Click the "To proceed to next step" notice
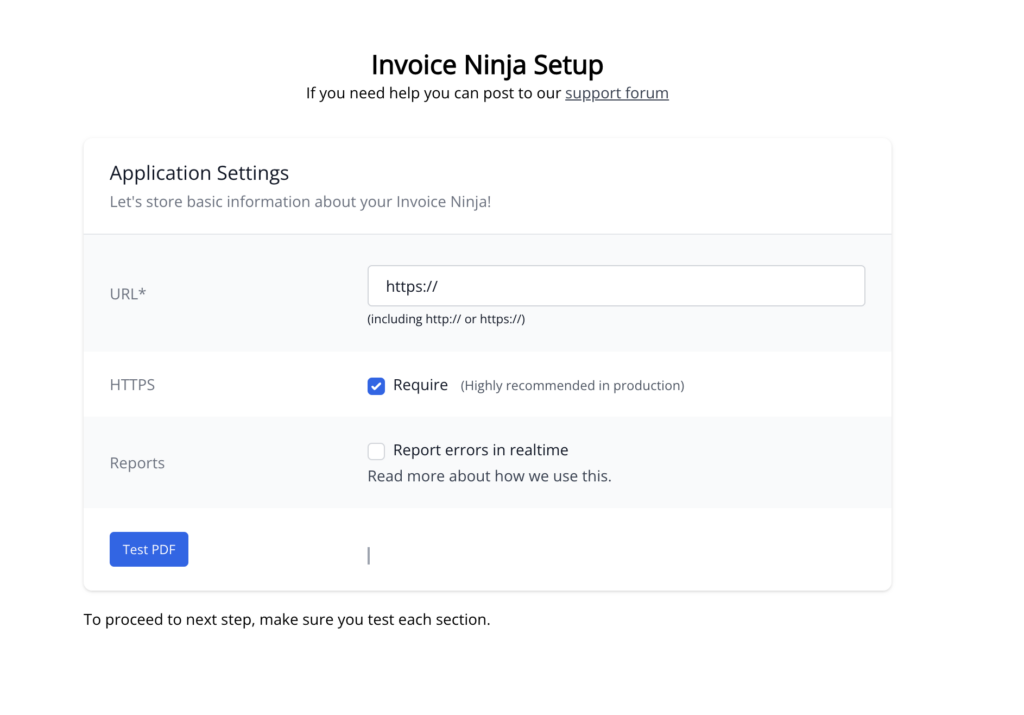Image resolution: width=1024 pixels, height=715 pixels. pos(287,620)
